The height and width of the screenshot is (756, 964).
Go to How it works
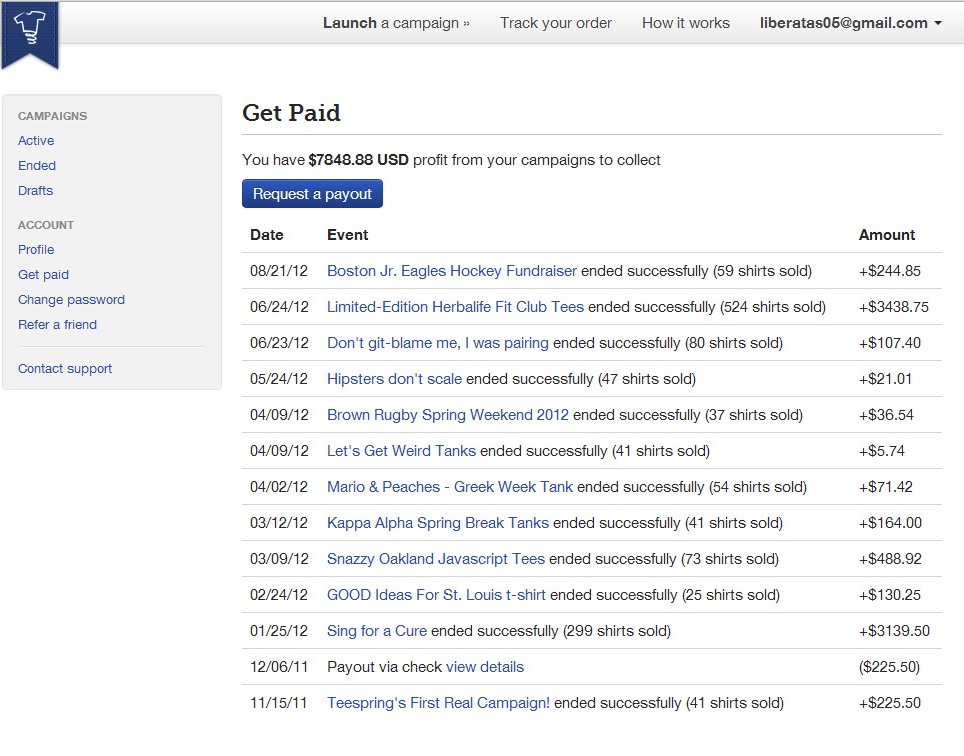click(685, 23)
